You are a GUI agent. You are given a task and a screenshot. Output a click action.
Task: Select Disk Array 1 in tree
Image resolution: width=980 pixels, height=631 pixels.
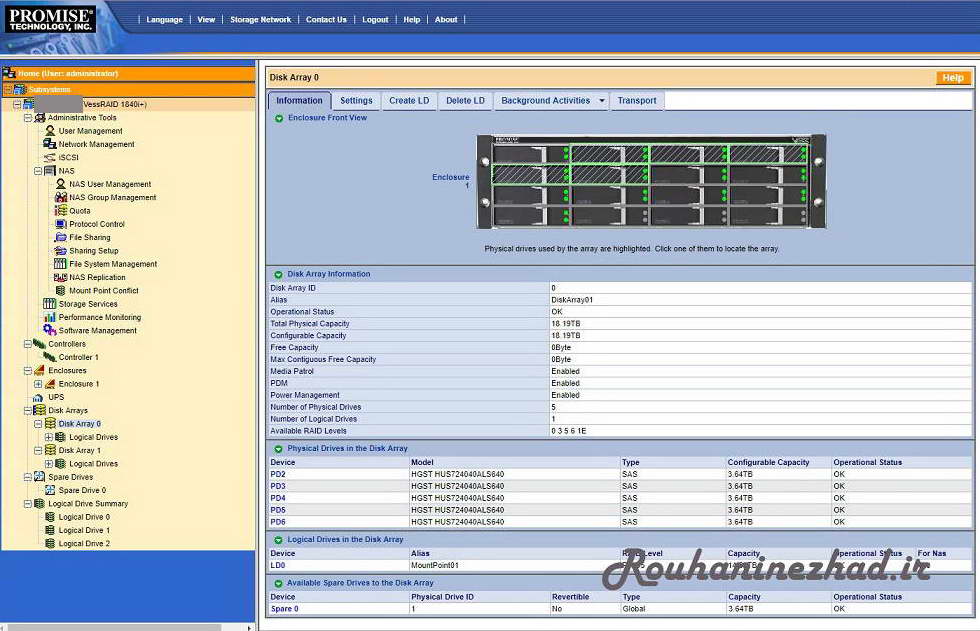point(79,450)
